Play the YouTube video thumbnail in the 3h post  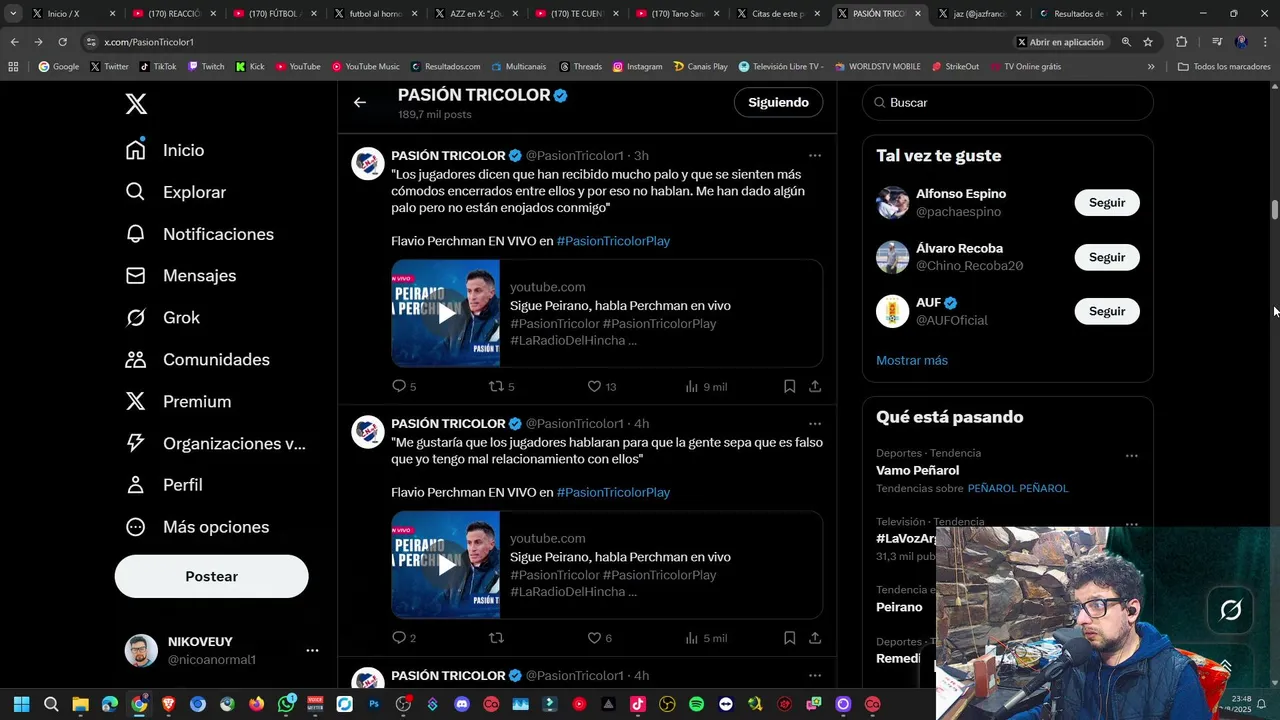446,313
